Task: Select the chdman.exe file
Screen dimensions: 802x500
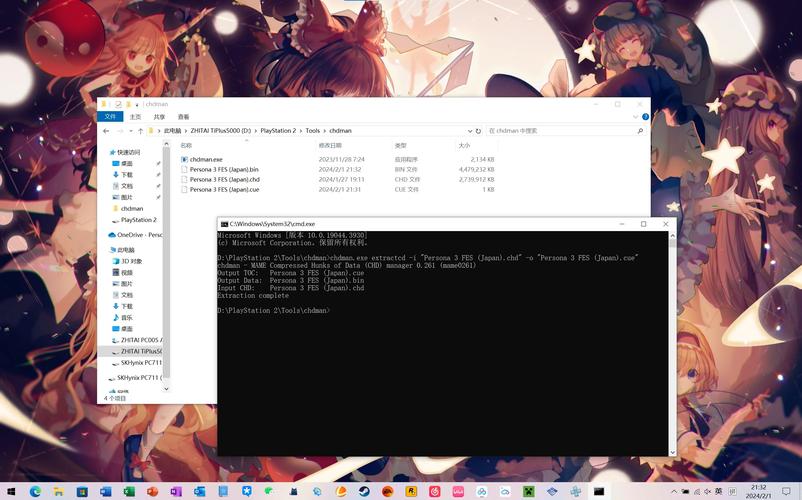Action: click(x=206, y=160)
